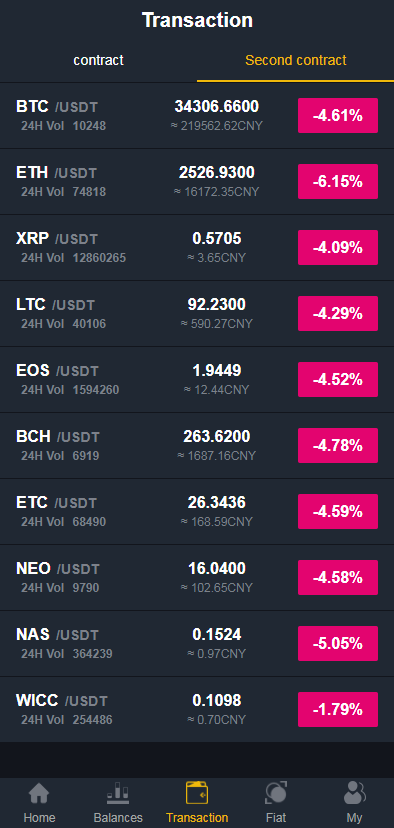Tap the BTC price 34306.6600

217,107
